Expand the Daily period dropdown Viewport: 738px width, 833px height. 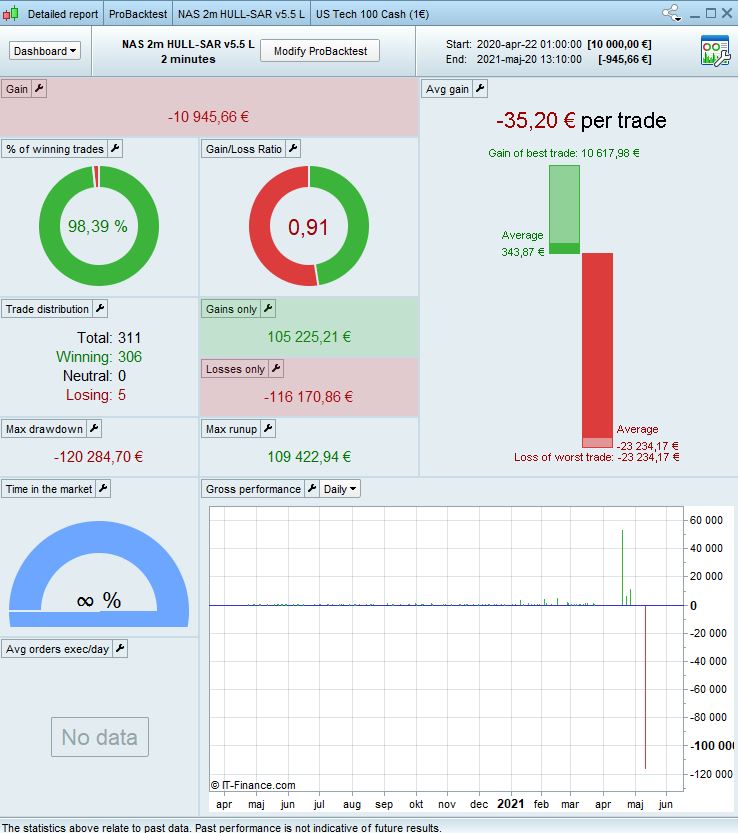pyautogui.click(x=340, y=489)
